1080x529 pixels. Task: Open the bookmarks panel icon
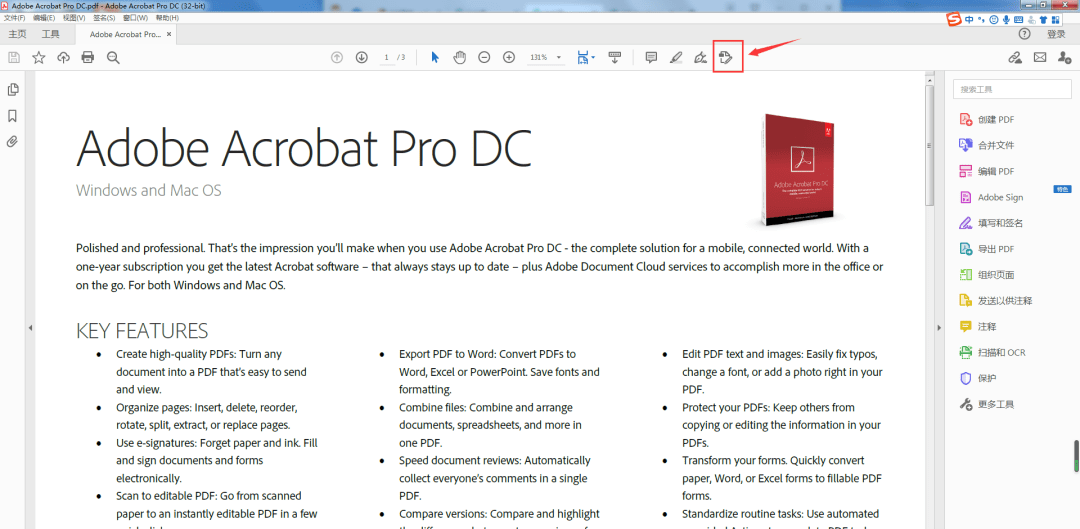point(12,116)
